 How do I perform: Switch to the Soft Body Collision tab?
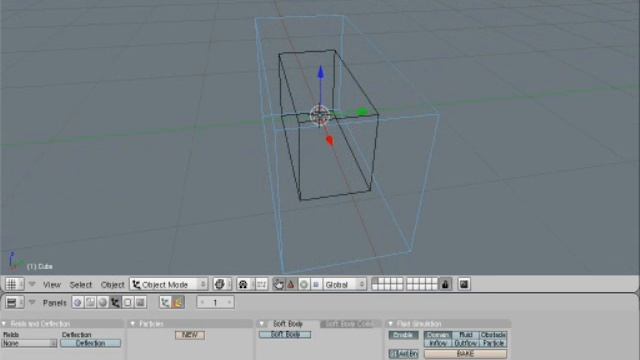(350, 324)
